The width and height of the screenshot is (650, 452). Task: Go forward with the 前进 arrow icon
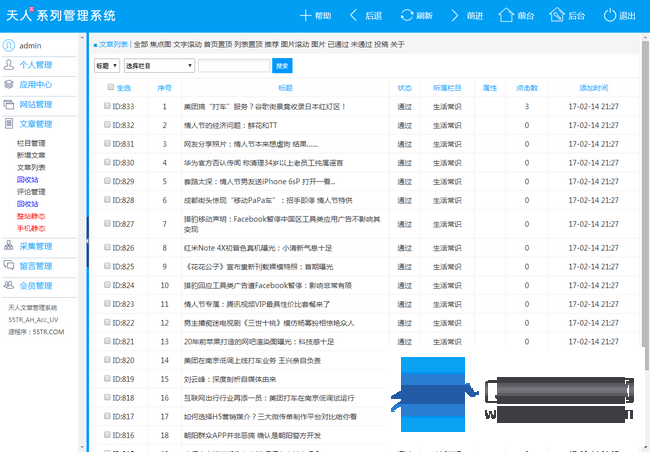[x=455, y=16]
